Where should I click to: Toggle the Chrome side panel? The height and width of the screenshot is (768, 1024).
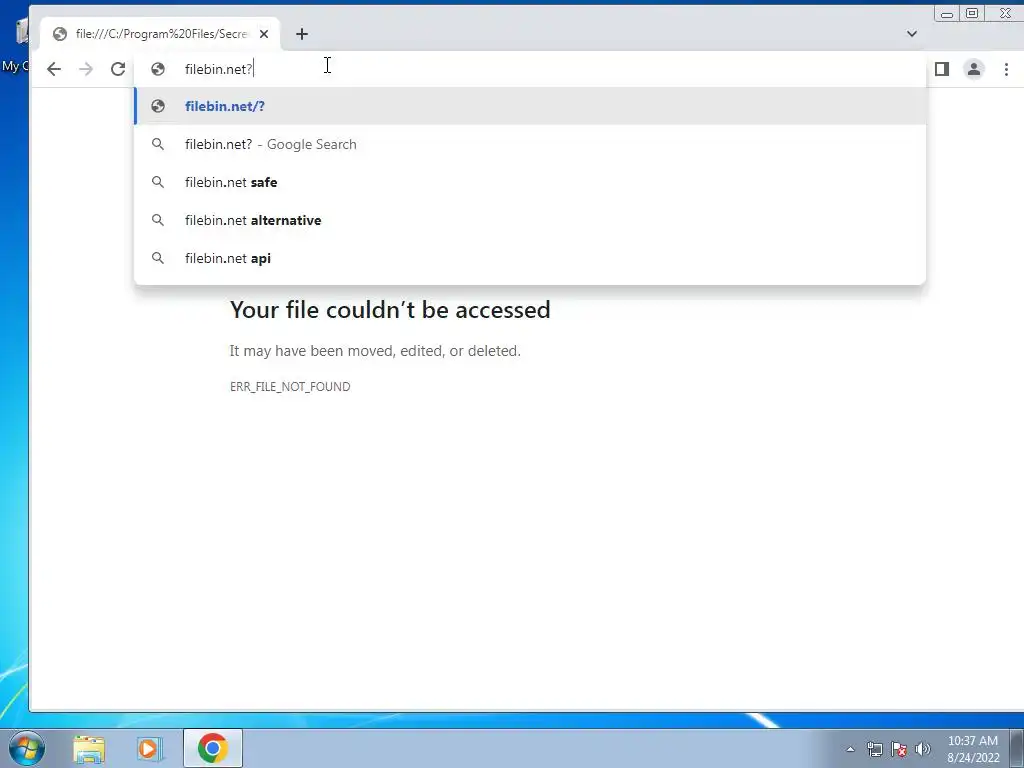click(942, 69)
